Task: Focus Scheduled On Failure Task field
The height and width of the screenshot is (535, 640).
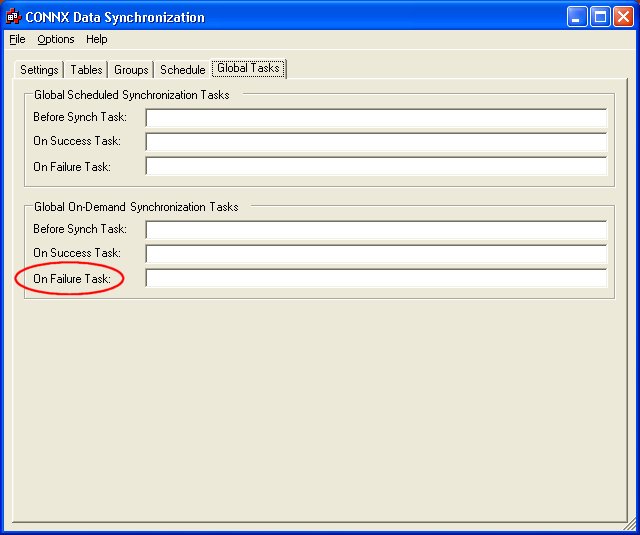Action: [376, 166]
